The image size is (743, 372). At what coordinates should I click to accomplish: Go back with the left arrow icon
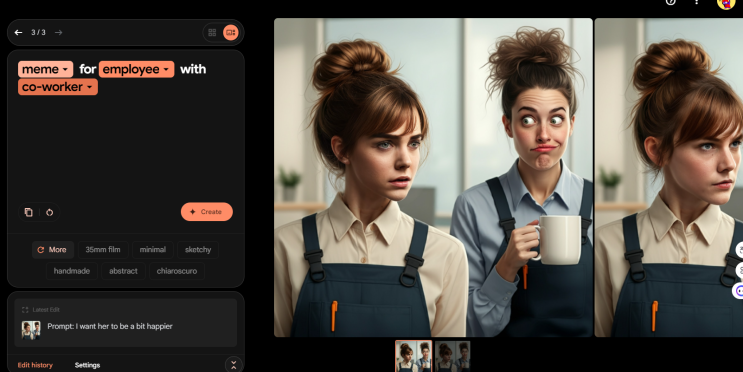[18, 32]
